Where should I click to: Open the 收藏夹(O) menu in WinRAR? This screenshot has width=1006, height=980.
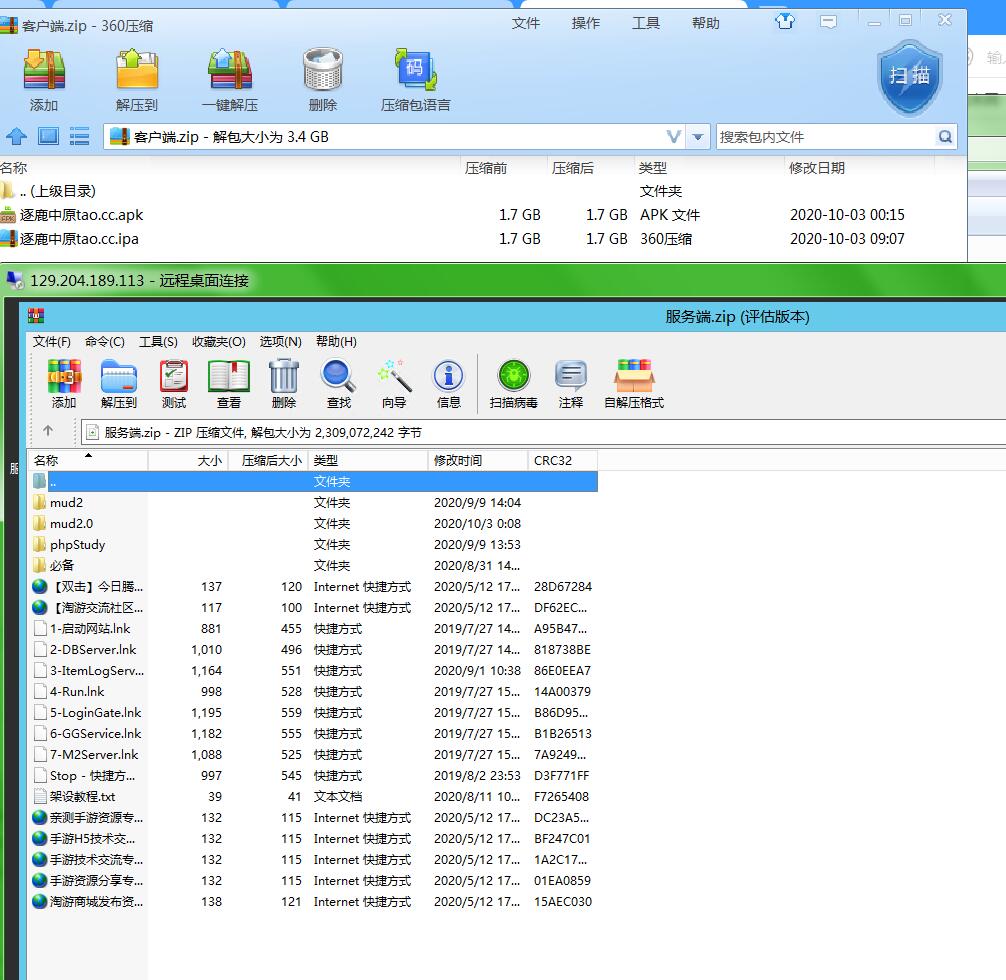pyautogui.click(x=218, y=341)
